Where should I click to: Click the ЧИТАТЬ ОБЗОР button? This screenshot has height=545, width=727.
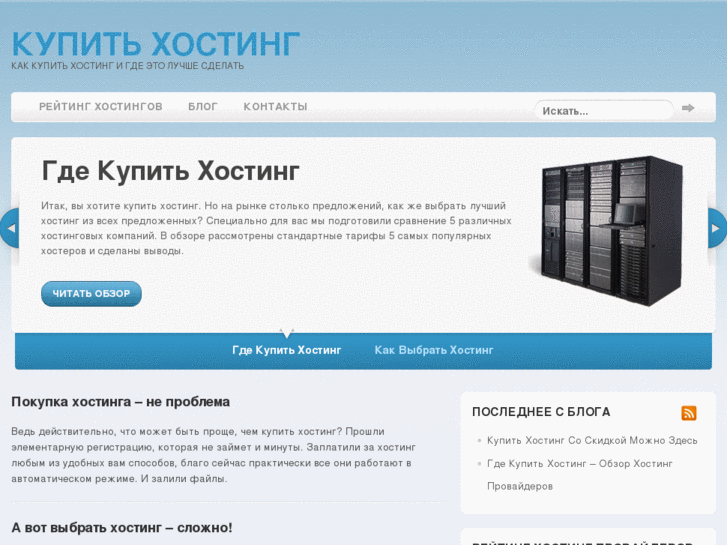click(x=91, y=294)
